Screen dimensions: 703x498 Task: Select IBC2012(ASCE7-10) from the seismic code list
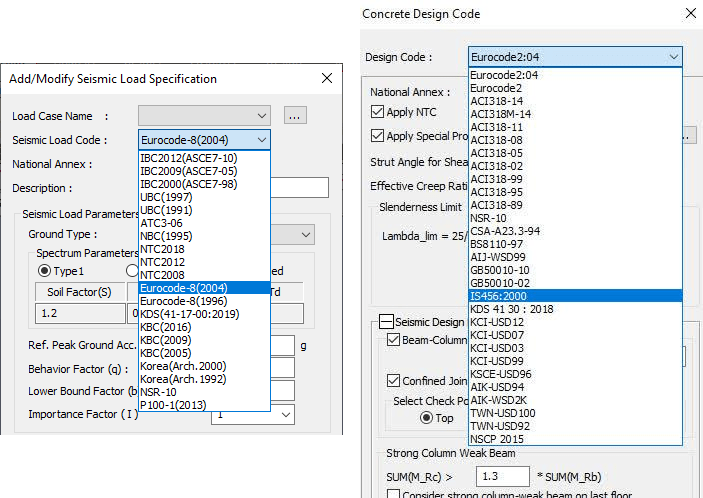pos(189,158)
